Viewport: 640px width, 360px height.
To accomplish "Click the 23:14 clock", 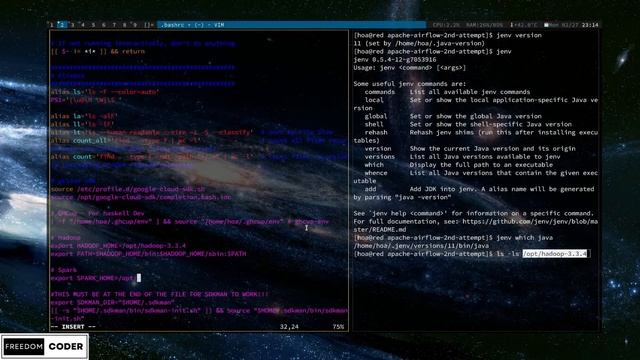I will 590,25.
